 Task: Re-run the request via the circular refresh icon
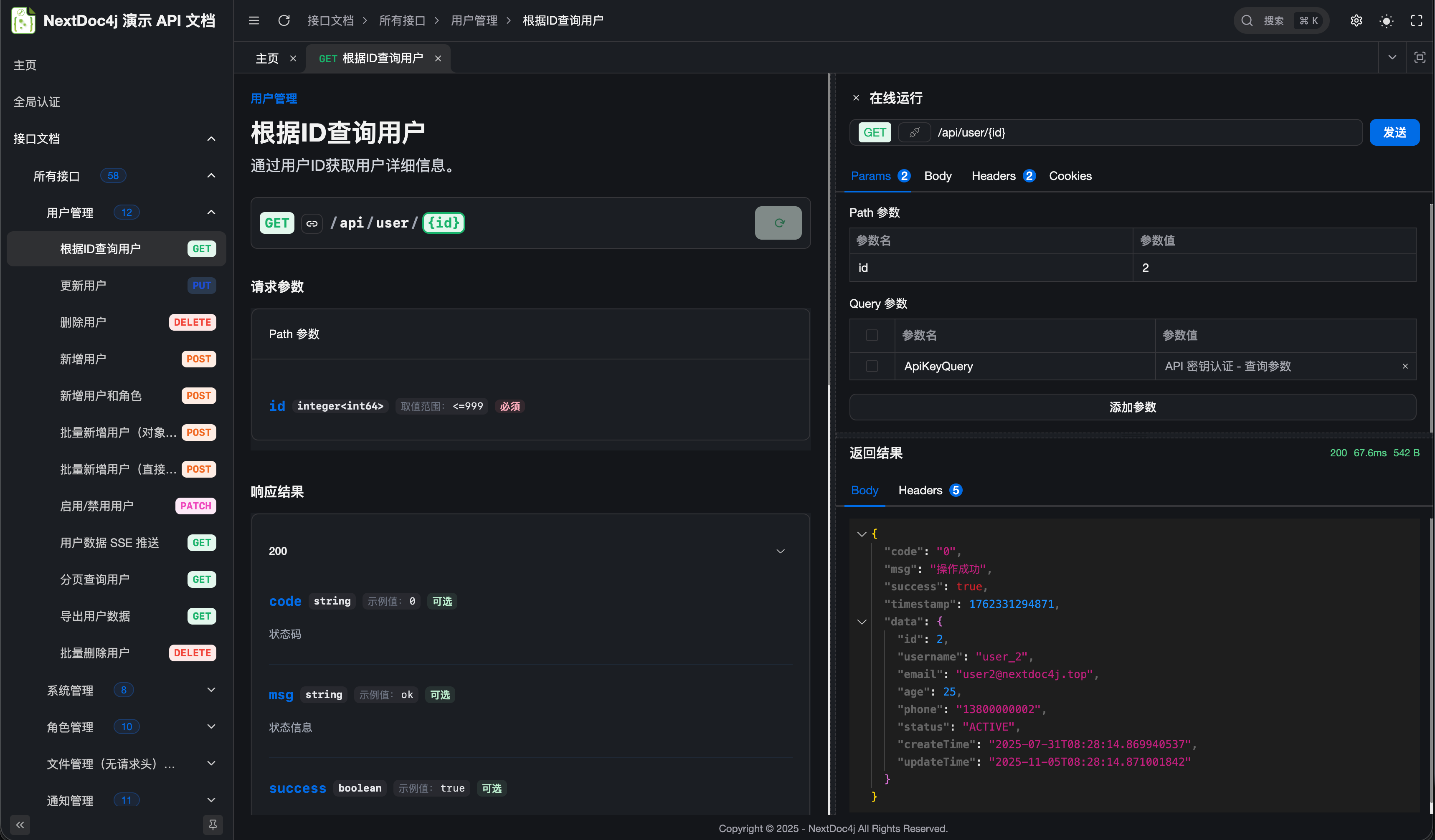[778, 223]
